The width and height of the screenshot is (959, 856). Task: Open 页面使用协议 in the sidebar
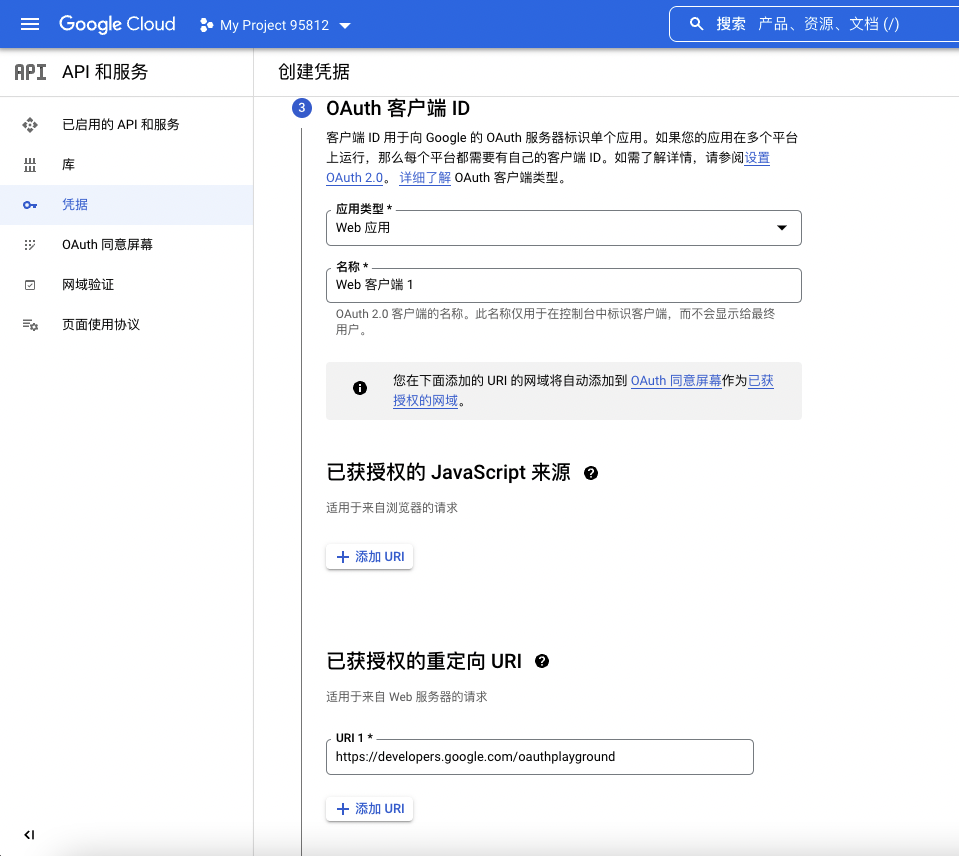point(101,325)
